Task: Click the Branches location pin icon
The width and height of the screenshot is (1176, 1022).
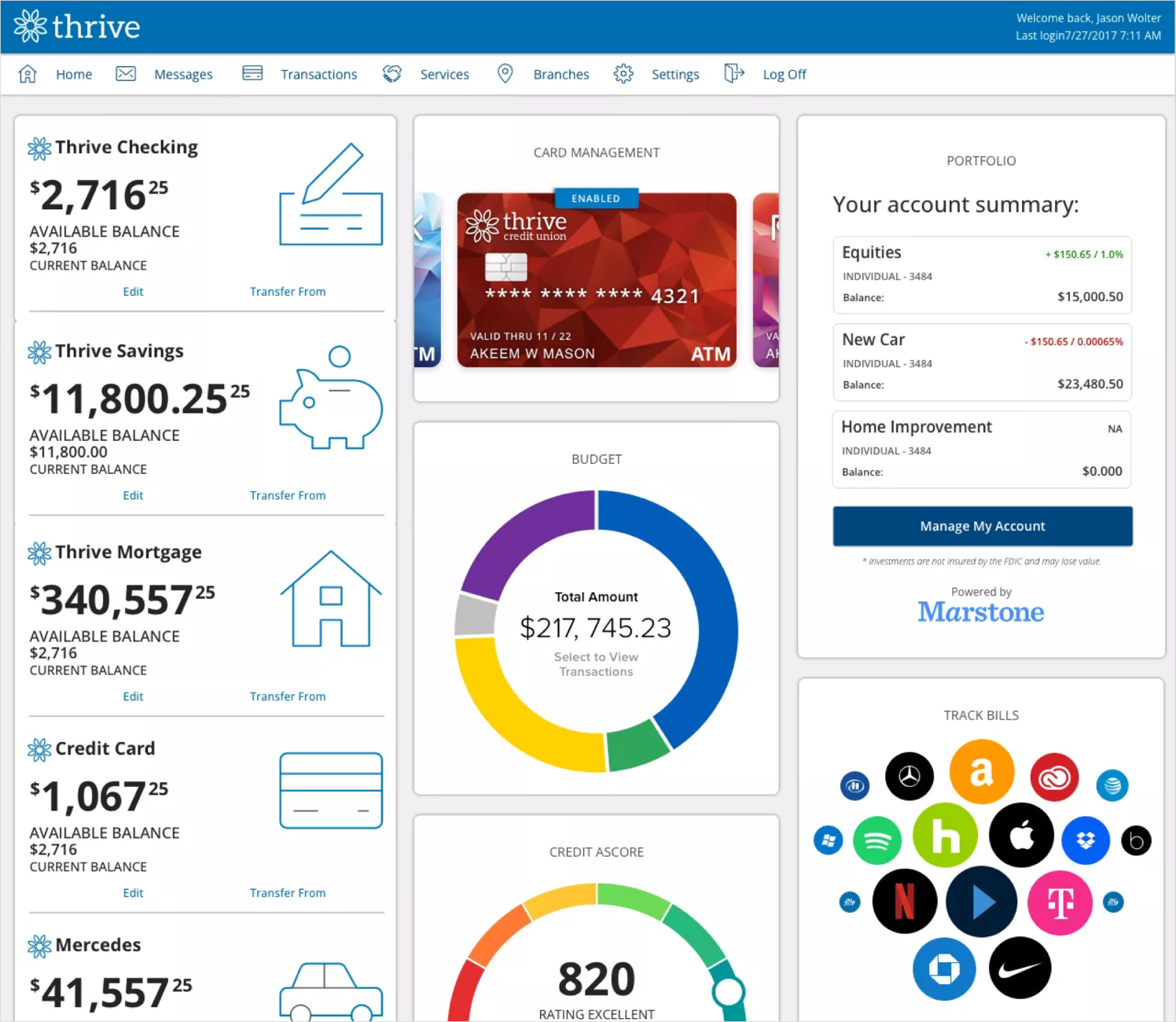Action: pos(505,74)
